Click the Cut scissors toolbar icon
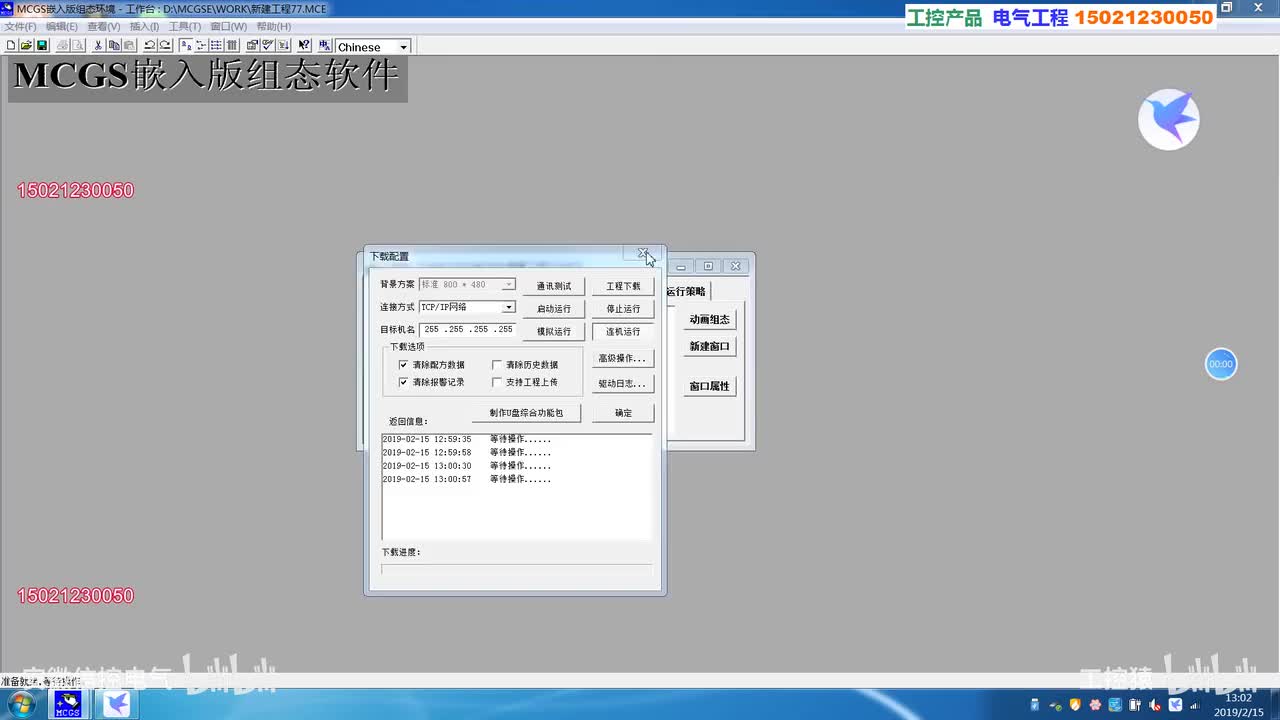1280x720 pixels. (97, 46)
